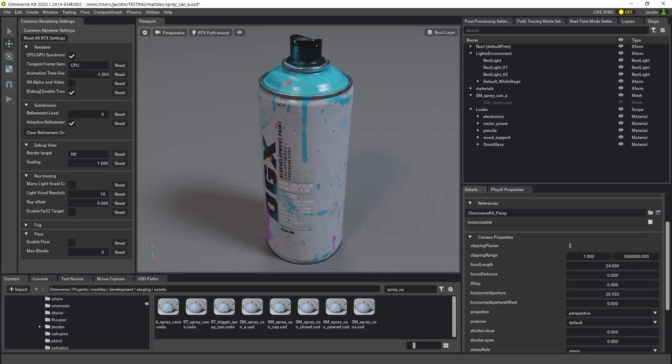
Task: Go back with the Content browser back arrow
Action: [36, 289]
